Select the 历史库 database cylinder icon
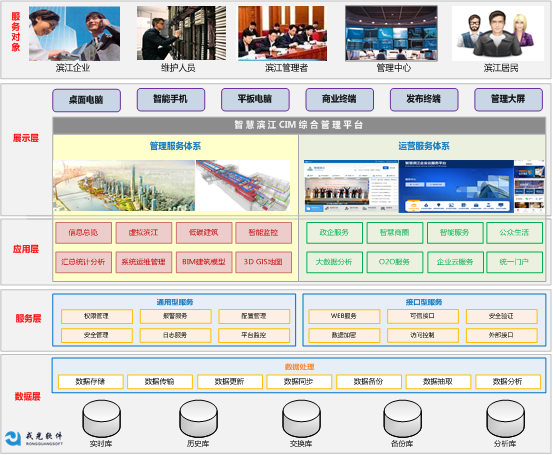The height and width of the screenshot is (455, 553). tap(198, 418)
